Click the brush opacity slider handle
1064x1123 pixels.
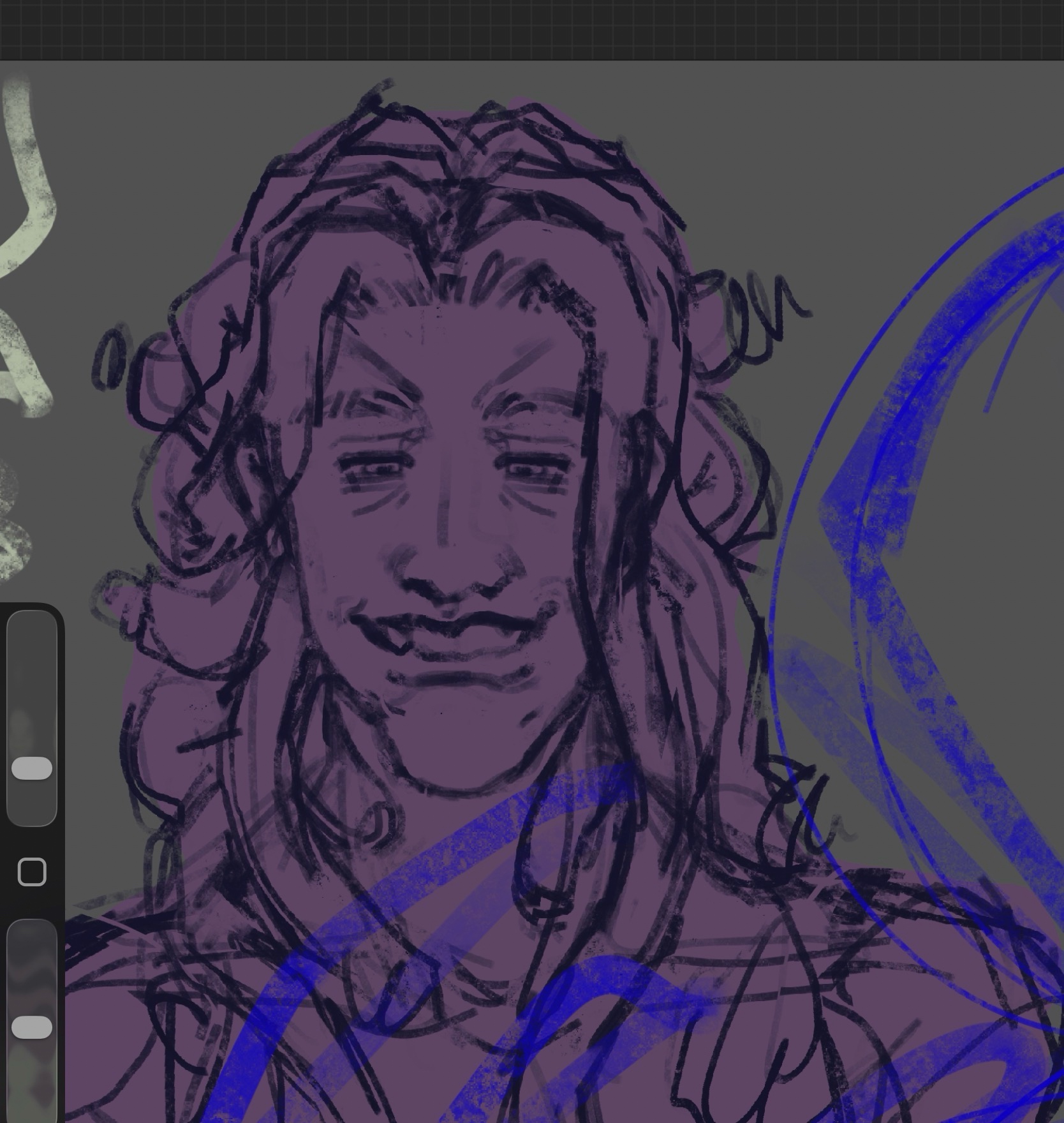(x=32, y=1027)
